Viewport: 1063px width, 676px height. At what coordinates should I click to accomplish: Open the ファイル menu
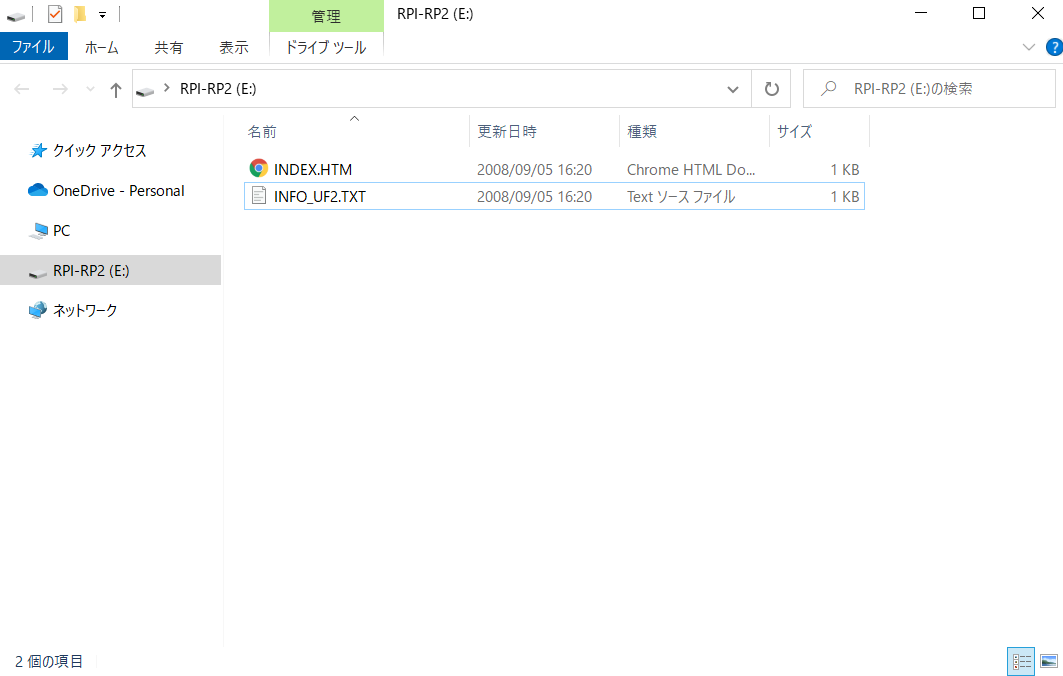34,46
